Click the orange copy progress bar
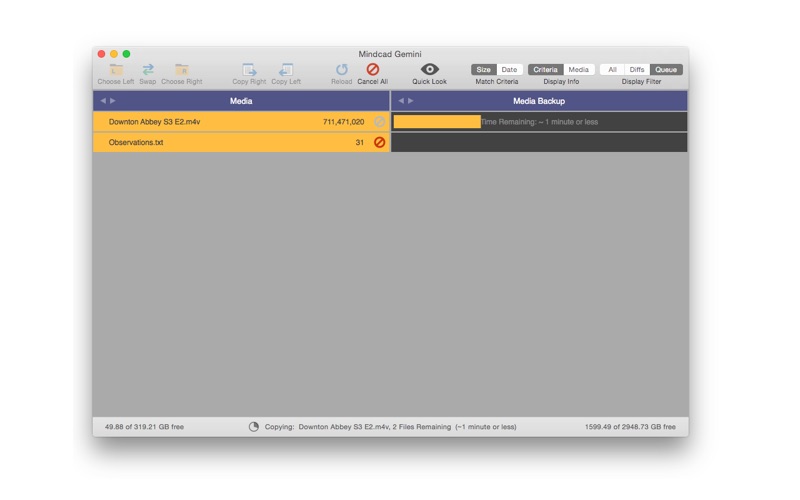This screenshot has width=800, height=500. pyautogui.click(x=437, y=121)
